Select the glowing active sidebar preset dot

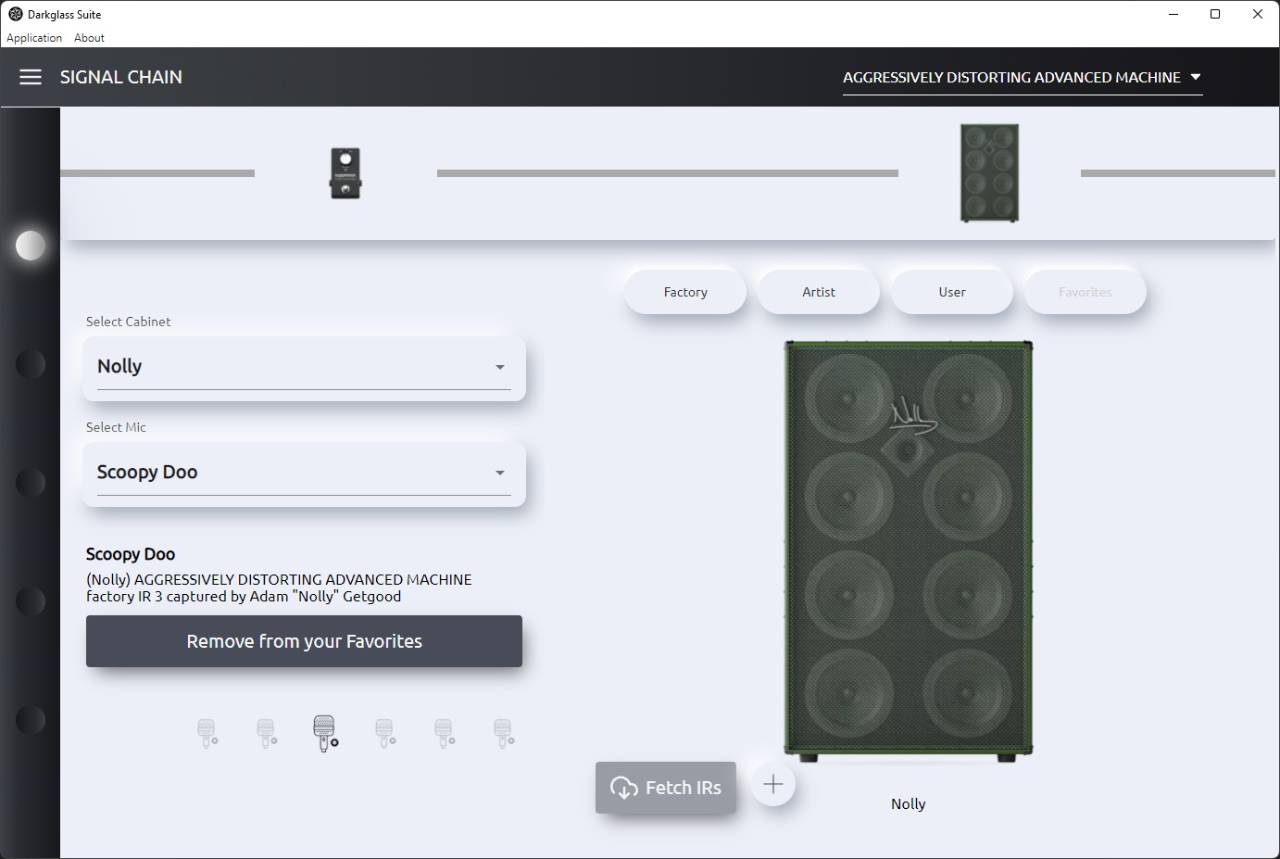coord(30,245)
